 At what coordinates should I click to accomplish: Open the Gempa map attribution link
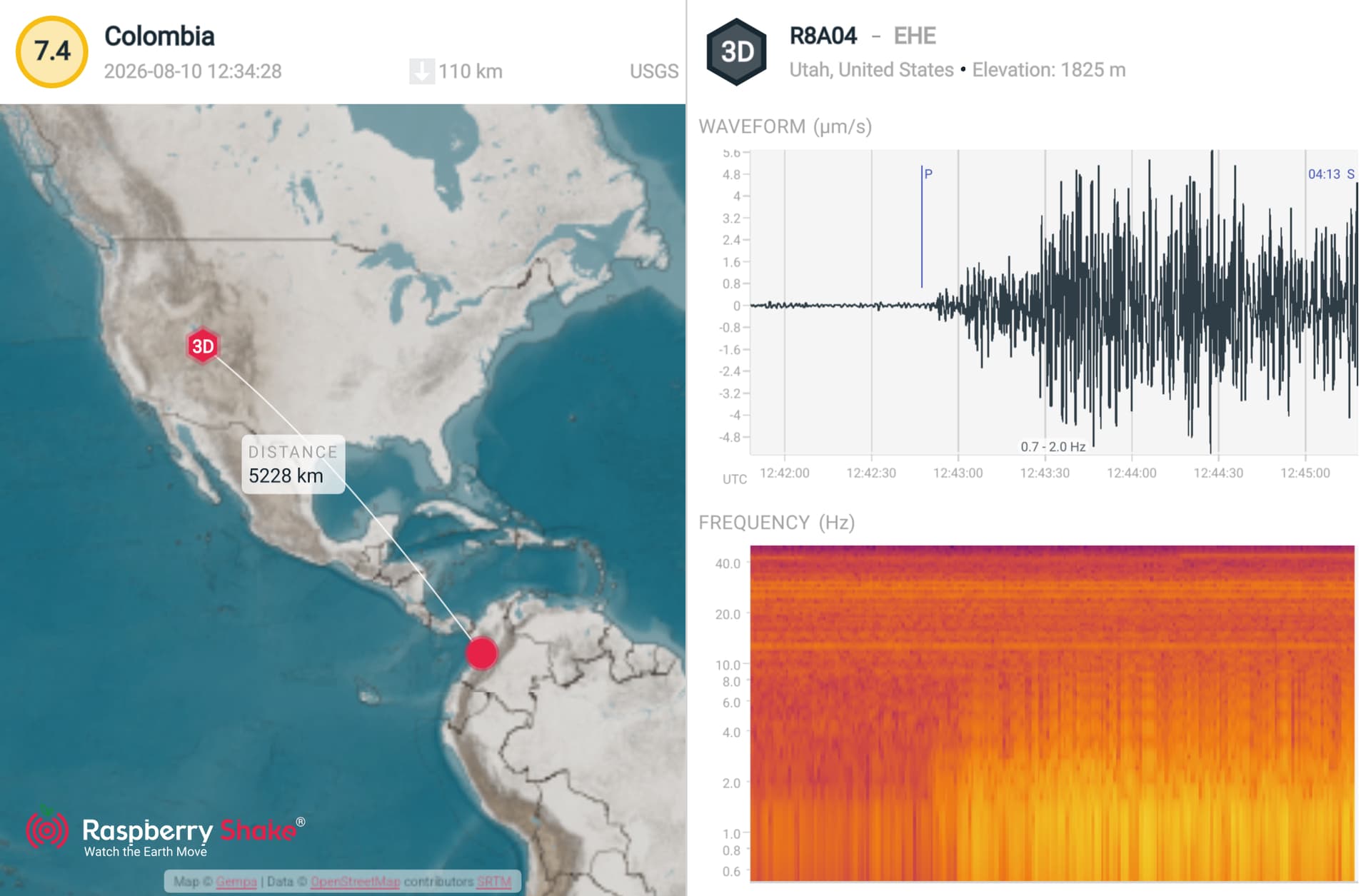tap(236, 882)
